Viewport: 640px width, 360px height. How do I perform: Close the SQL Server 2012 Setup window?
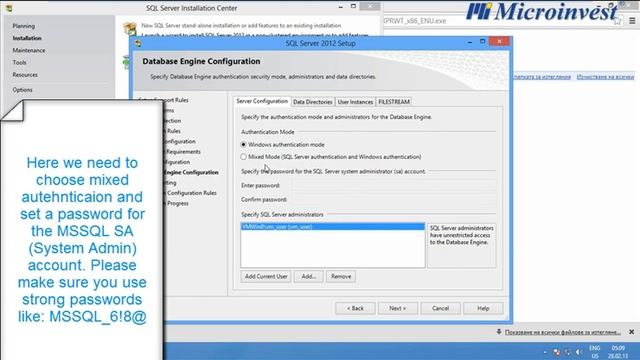coord(499,42)
